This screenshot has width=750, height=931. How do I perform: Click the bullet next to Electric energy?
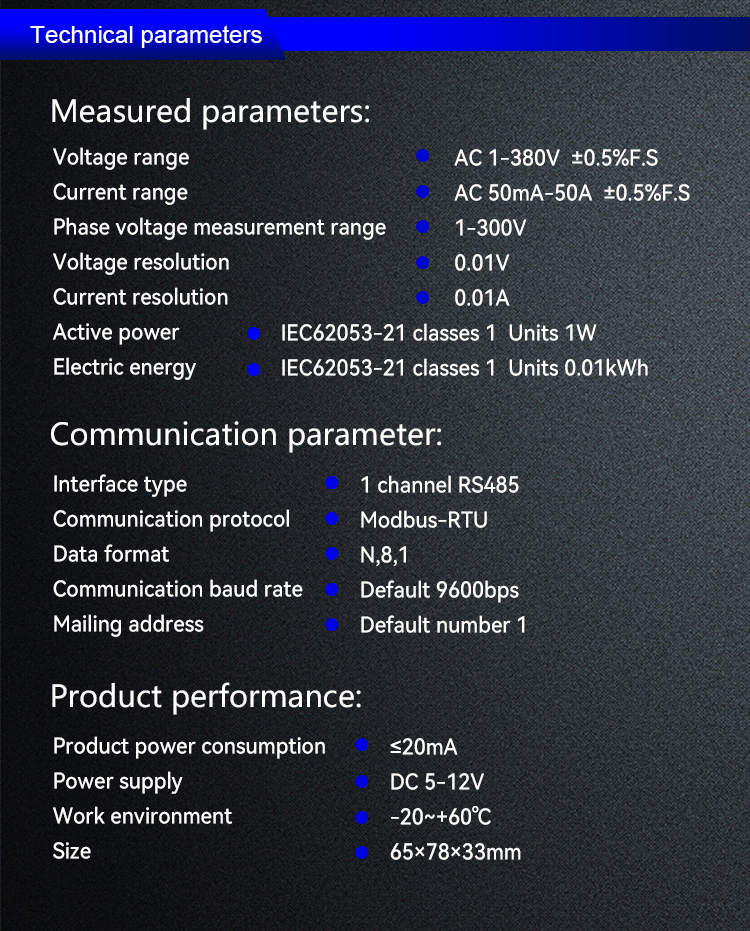coord(254,369)
